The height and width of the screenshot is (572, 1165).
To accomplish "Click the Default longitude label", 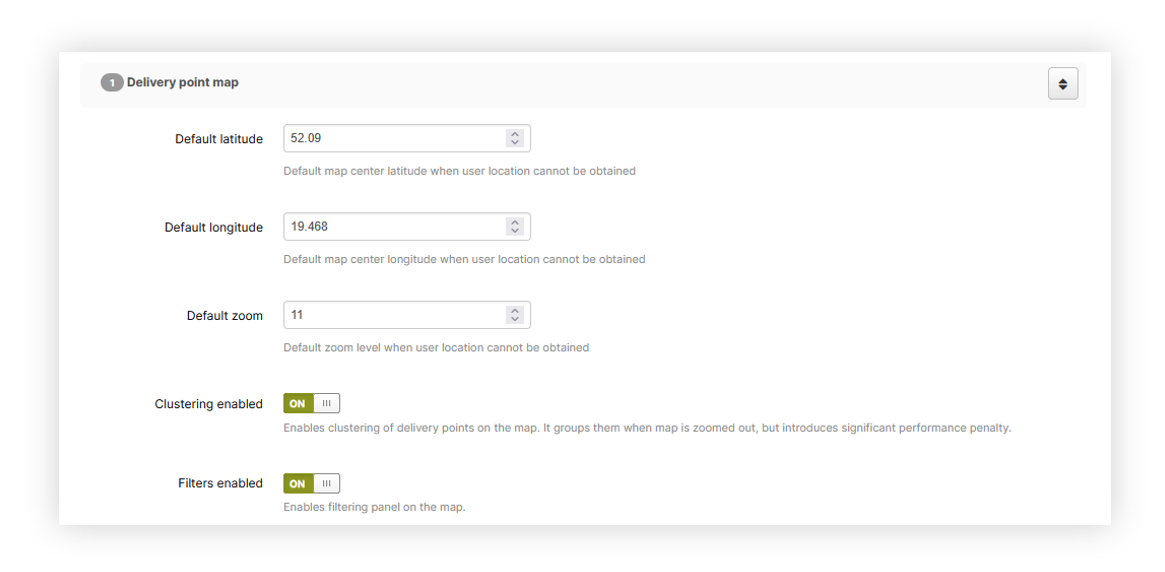I will click(x=213, y=228).
